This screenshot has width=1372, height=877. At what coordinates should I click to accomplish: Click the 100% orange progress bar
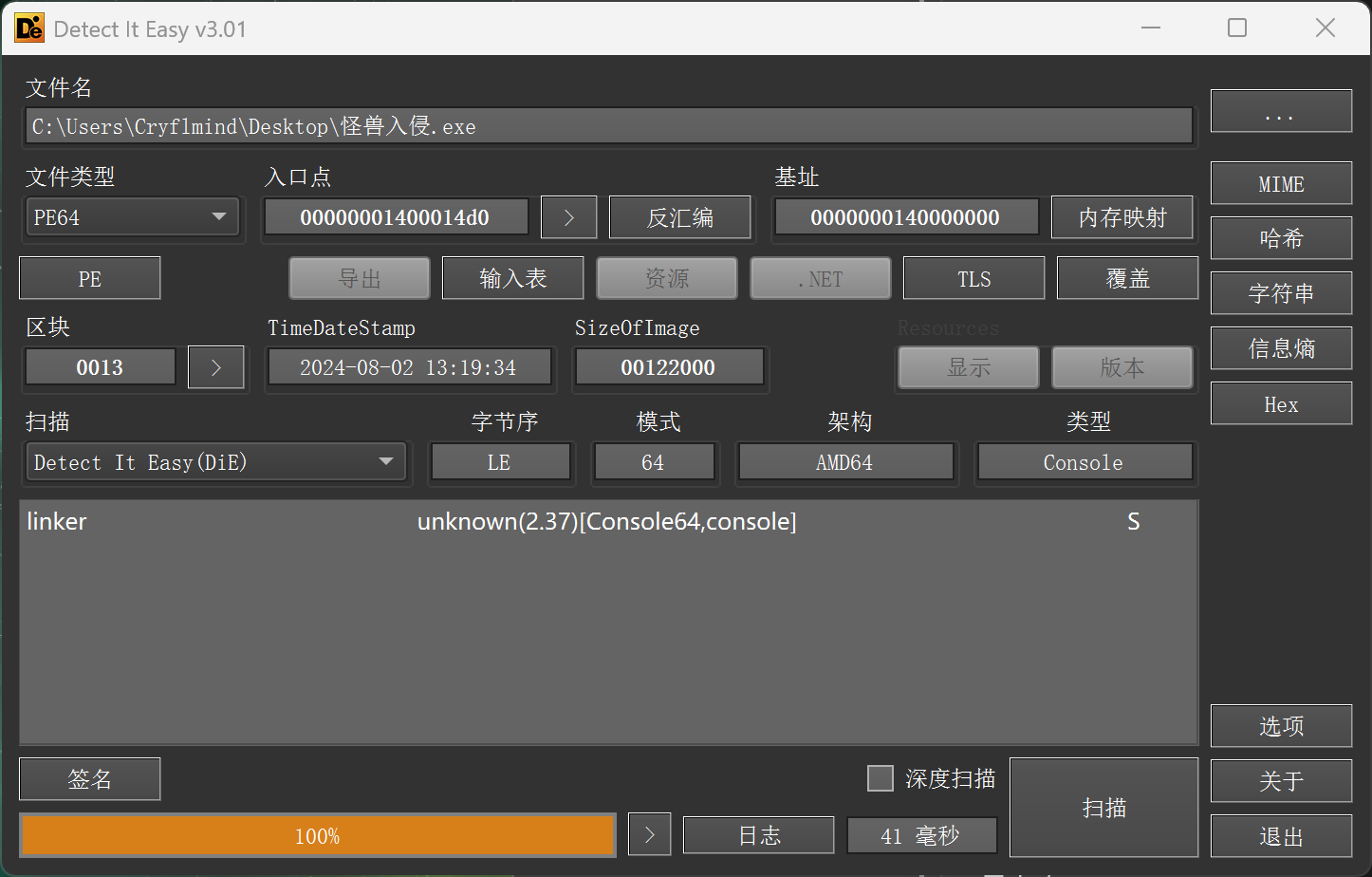[x=317, y=836]
